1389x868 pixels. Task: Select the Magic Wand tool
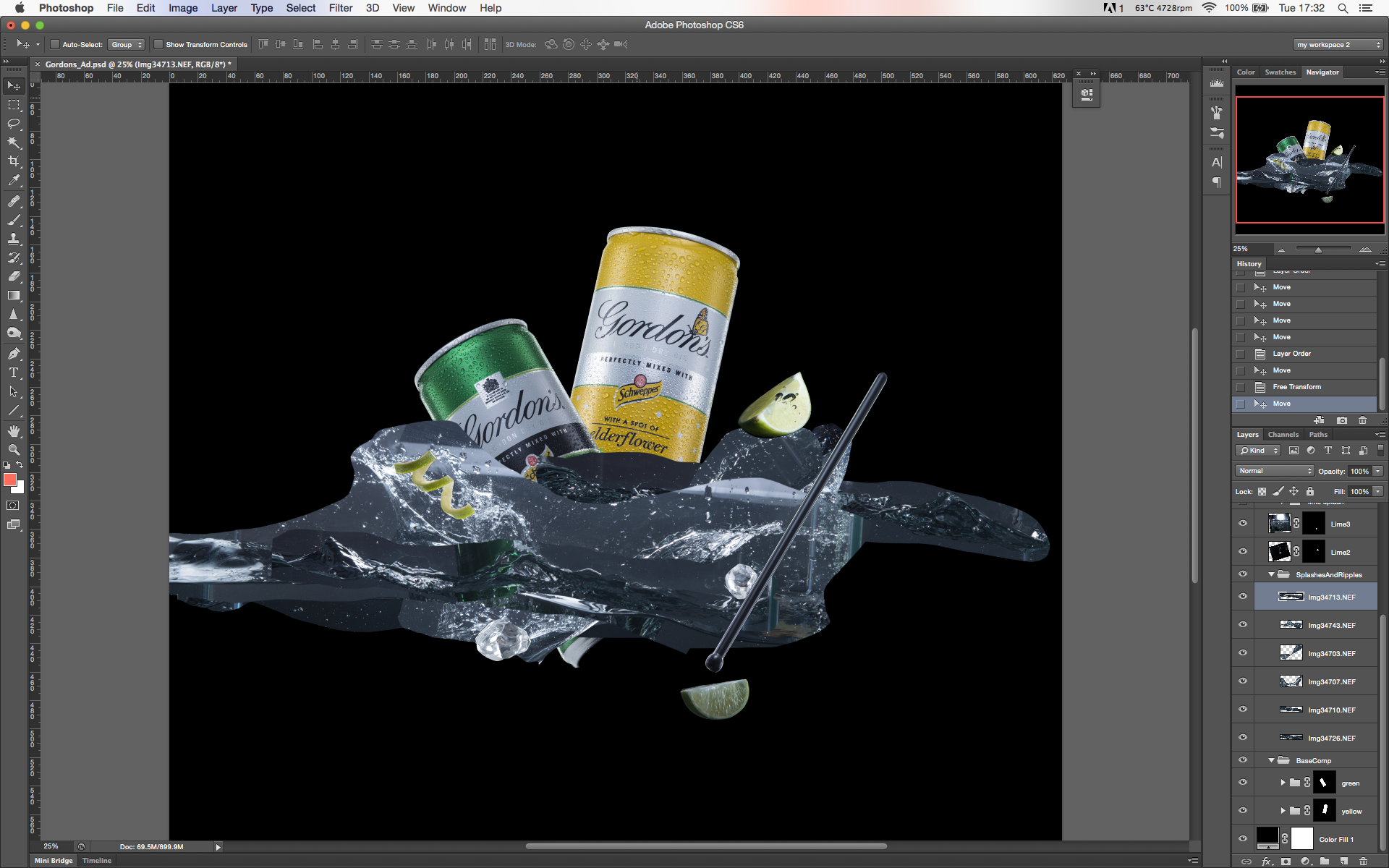(x=14, y=142)
